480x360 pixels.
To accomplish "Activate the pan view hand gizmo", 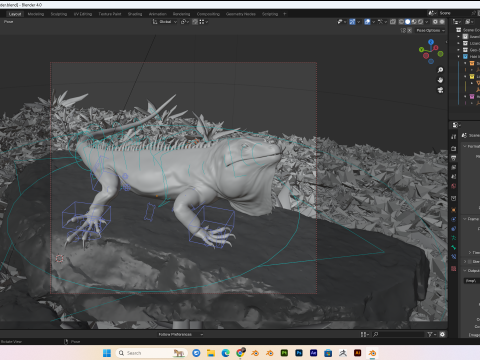I will (440, 80).
